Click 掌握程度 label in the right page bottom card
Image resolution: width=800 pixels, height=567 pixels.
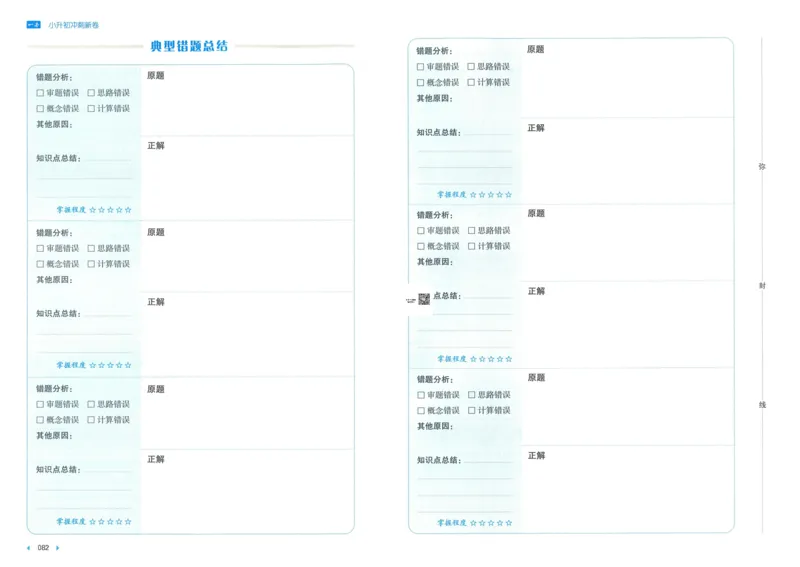[452, 523]
